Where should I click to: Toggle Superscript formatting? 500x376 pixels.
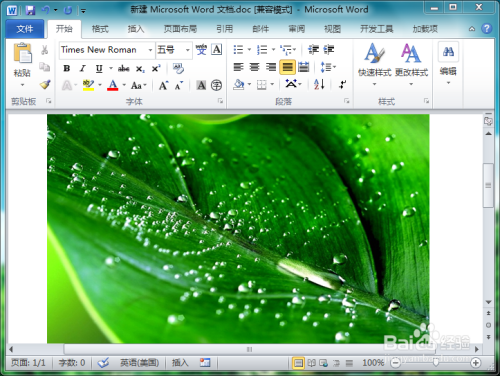[x=156, y=69]
